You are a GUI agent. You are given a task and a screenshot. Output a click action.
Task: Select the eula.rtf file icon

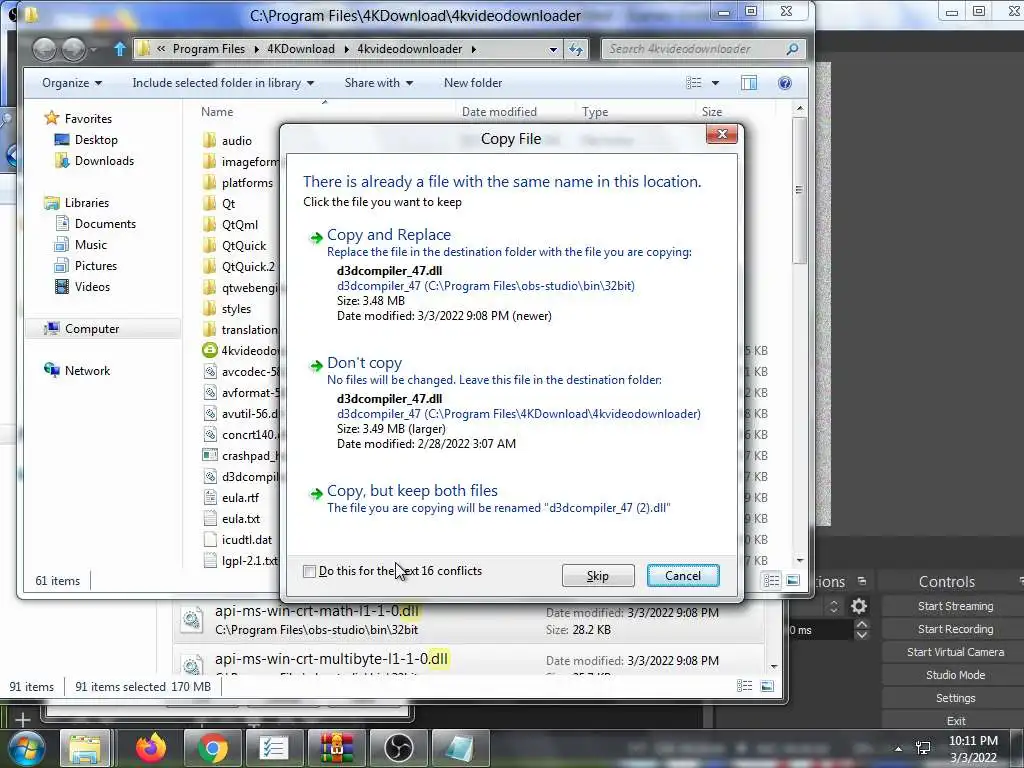[x=210, y=498]
